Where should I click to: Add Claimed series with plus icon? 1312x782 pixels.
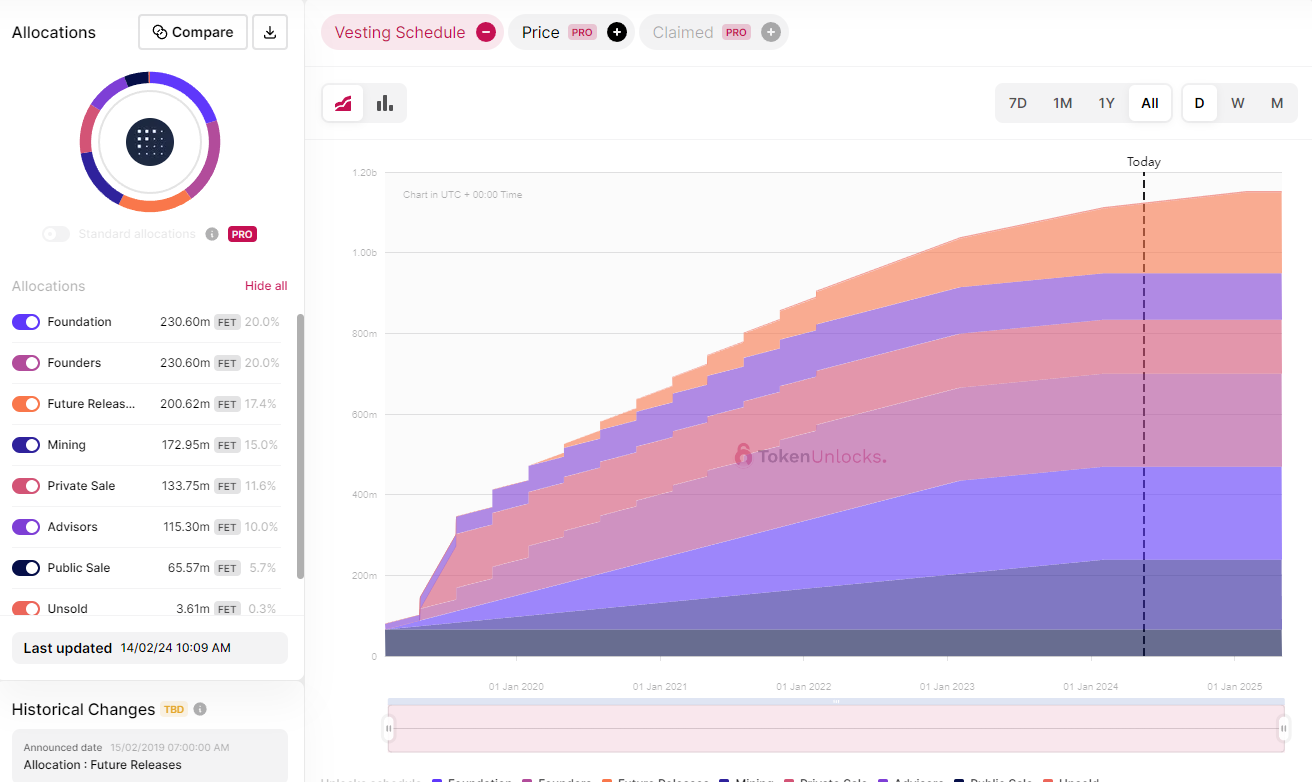(x=770, y=32)
